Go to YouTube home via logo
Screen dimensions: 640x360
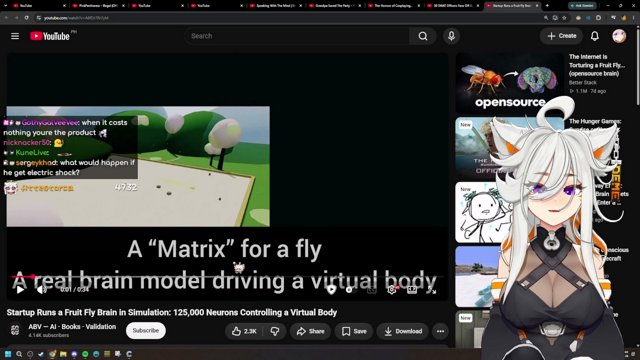[50, 36]
